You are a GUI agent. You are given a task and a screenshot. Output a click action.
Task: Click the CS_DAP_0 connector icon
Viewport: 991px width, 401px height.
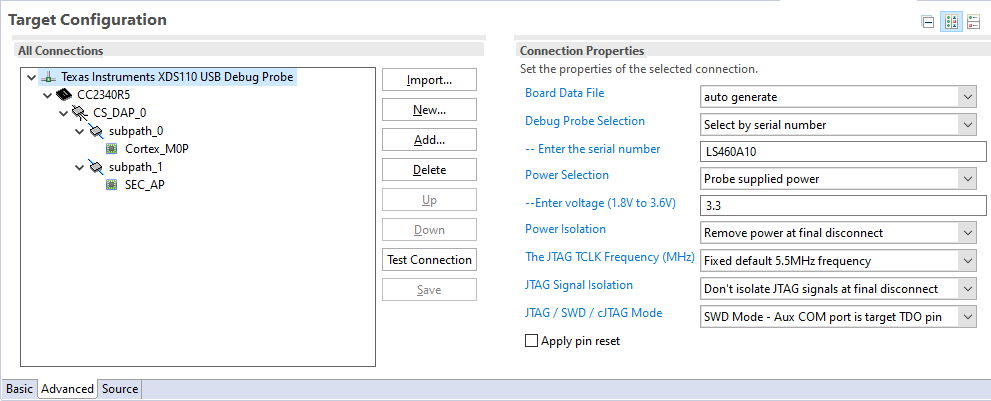81,113
